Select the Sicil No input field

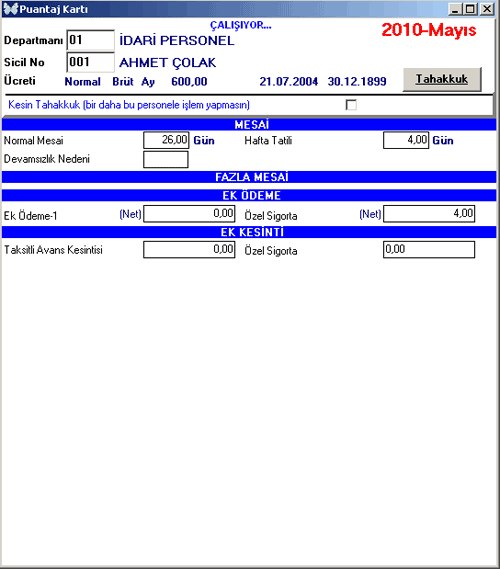pyautogui.click(x=90, y=62)
